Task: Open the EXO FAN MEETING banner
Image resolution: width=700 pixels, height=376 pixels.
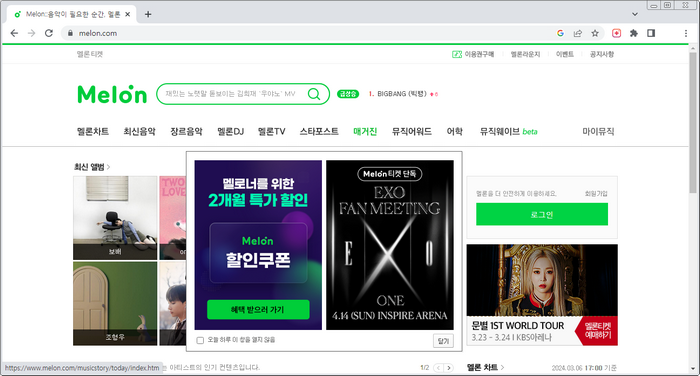Action: click(390, 245)
